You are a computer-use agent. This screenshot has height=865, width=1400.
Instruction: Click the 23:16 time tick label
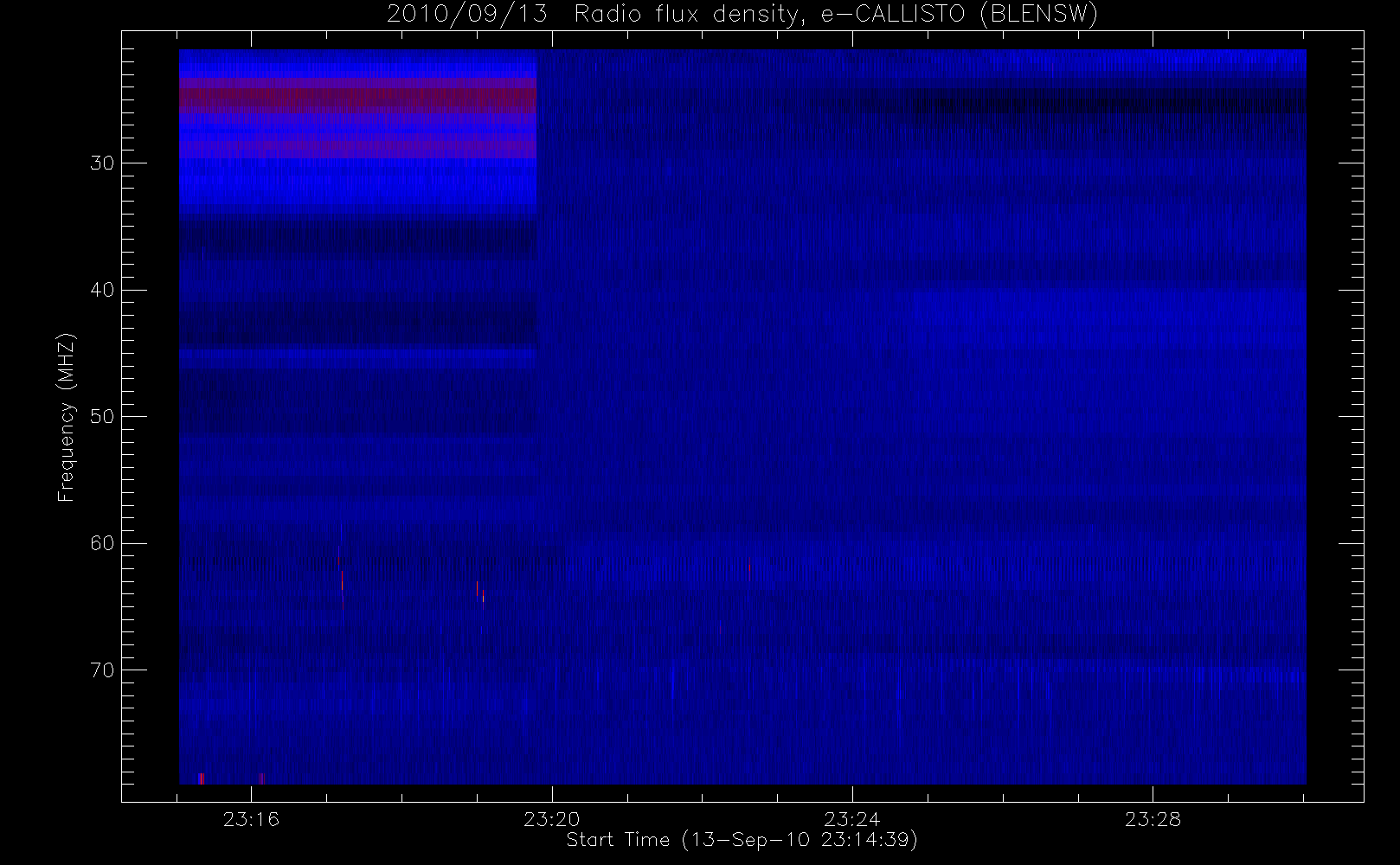pyautogui.click(x=251, y=819)
